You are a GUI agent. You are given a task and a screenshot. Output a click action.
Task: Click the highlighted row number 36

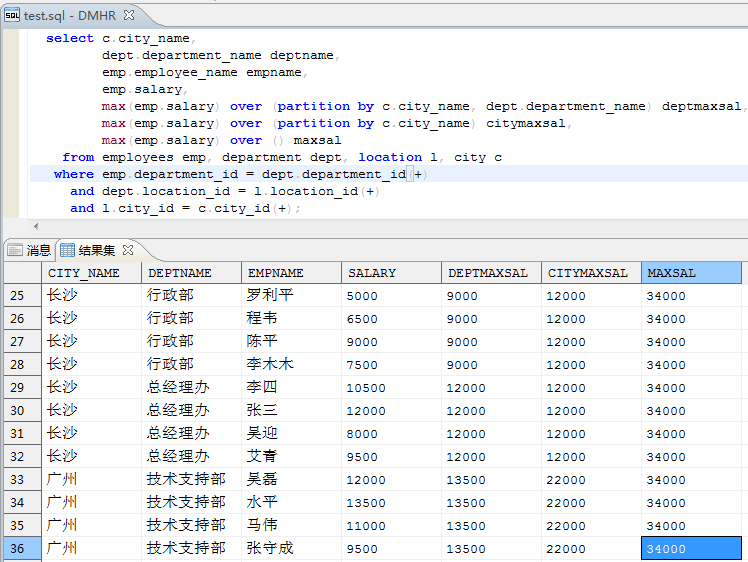tap(20, 549)
